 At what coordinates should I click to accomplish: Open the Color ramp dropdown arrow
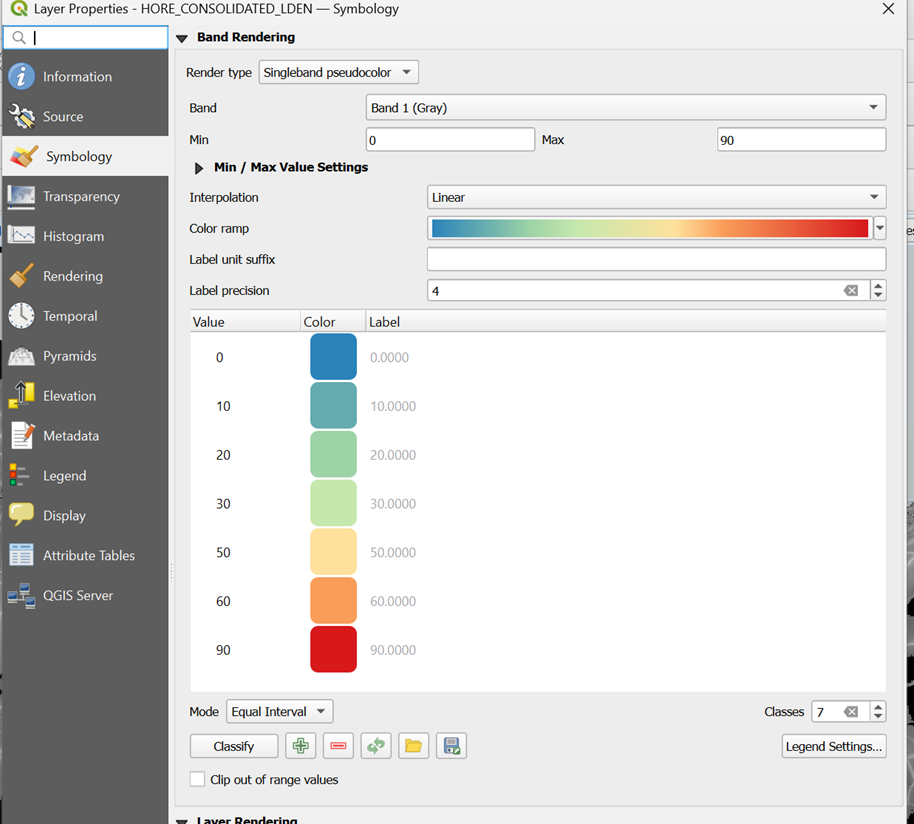click(x=880, y=228)
